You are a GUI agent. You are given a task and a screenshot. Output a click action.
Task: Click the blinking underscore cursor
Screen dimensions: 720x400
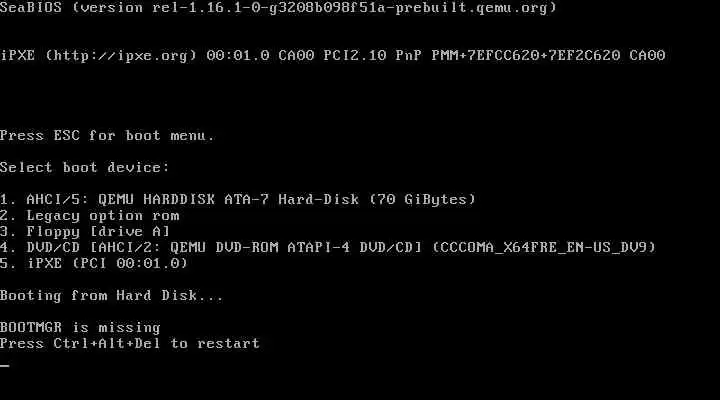tap(5, 366)
